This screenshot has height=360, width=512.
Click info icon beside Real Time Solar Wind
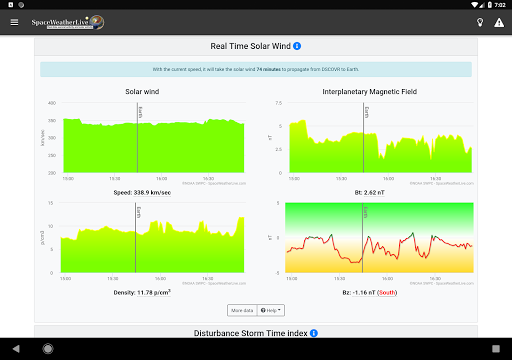pos(297,46)
